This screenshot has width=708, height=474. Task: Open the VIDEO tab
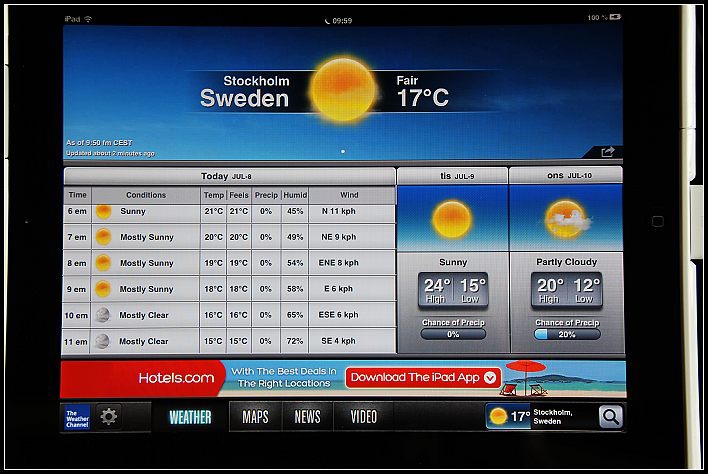point(363,417)
